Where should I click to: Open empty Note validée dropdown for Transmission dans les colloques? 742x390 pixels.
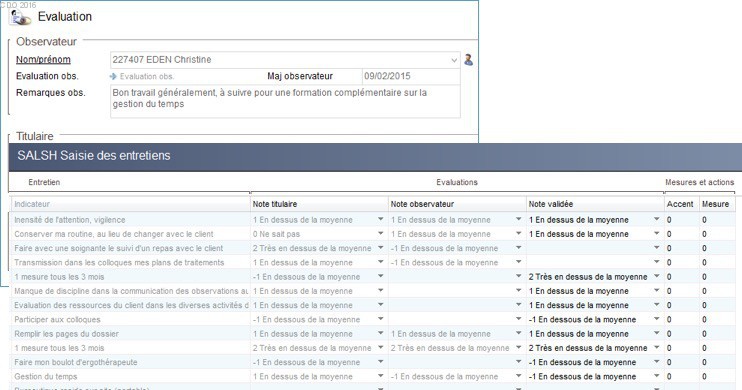click(657, 262)
